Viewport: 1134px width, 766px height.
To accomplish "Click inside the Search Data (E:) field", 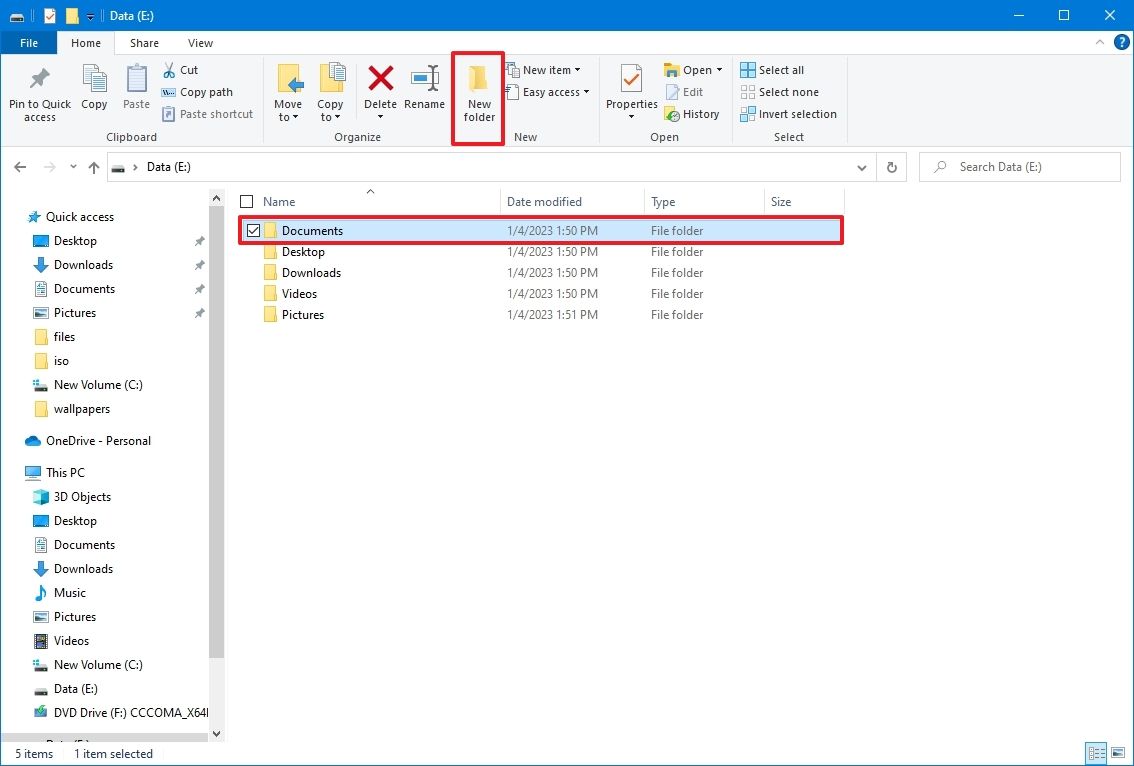I will pyautogui.click(x=1020, y=166).
